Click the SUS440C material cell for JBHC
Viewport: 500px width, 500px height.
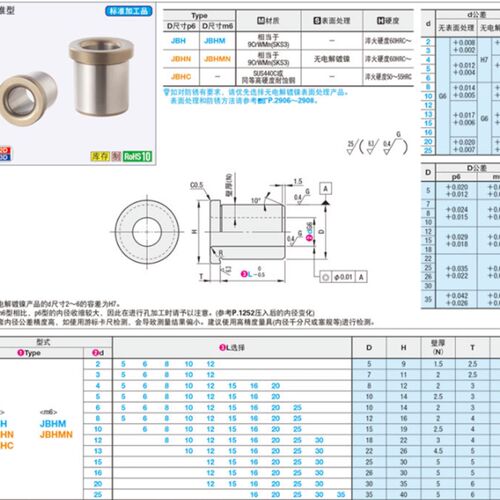pos(268,77)
